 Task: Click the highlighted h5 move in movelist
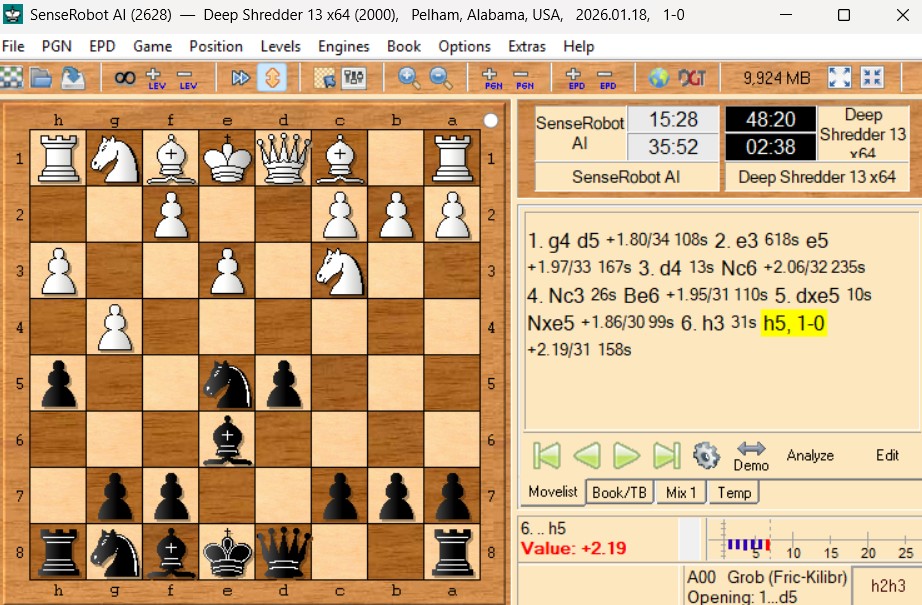click(793, 323)
